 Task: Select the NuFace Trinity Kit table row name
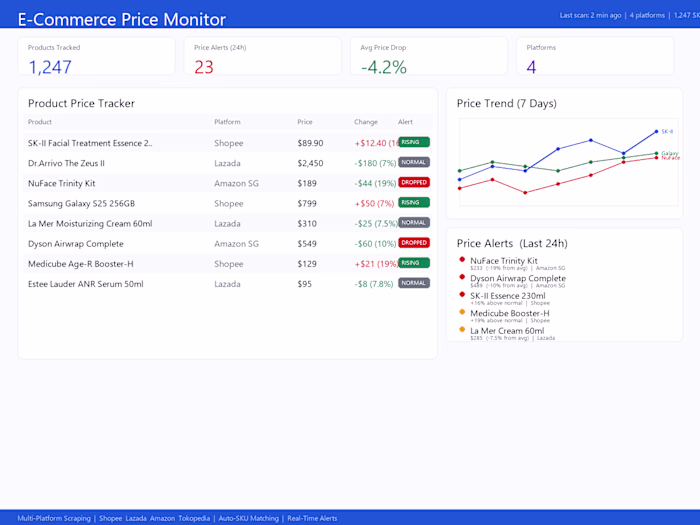click(62, 183)
